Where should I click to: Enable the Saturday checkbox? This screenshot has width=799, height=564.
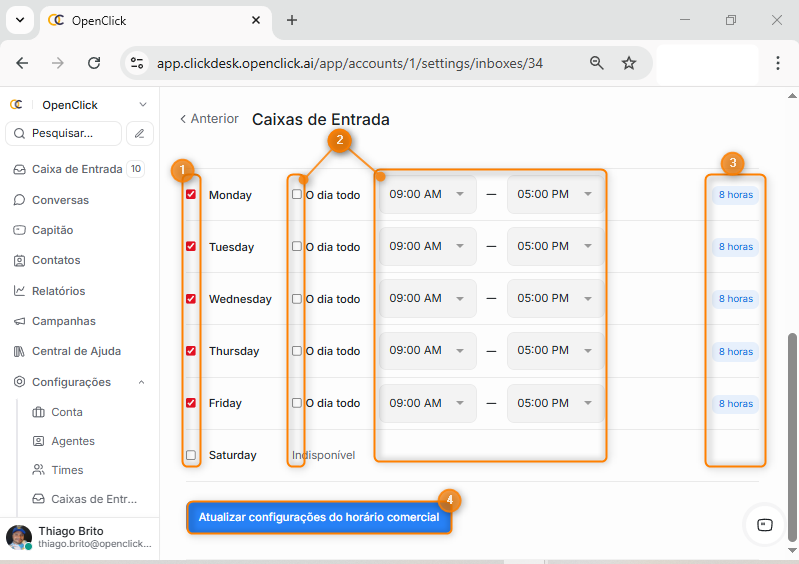[191, 455]
